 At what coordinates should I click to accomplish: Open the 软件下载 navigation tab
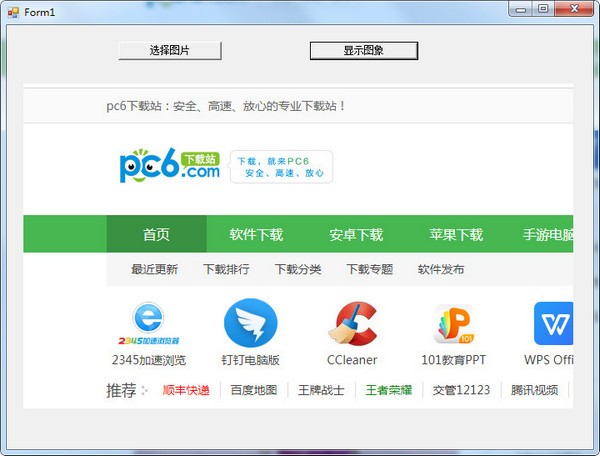tap(256, 234)
